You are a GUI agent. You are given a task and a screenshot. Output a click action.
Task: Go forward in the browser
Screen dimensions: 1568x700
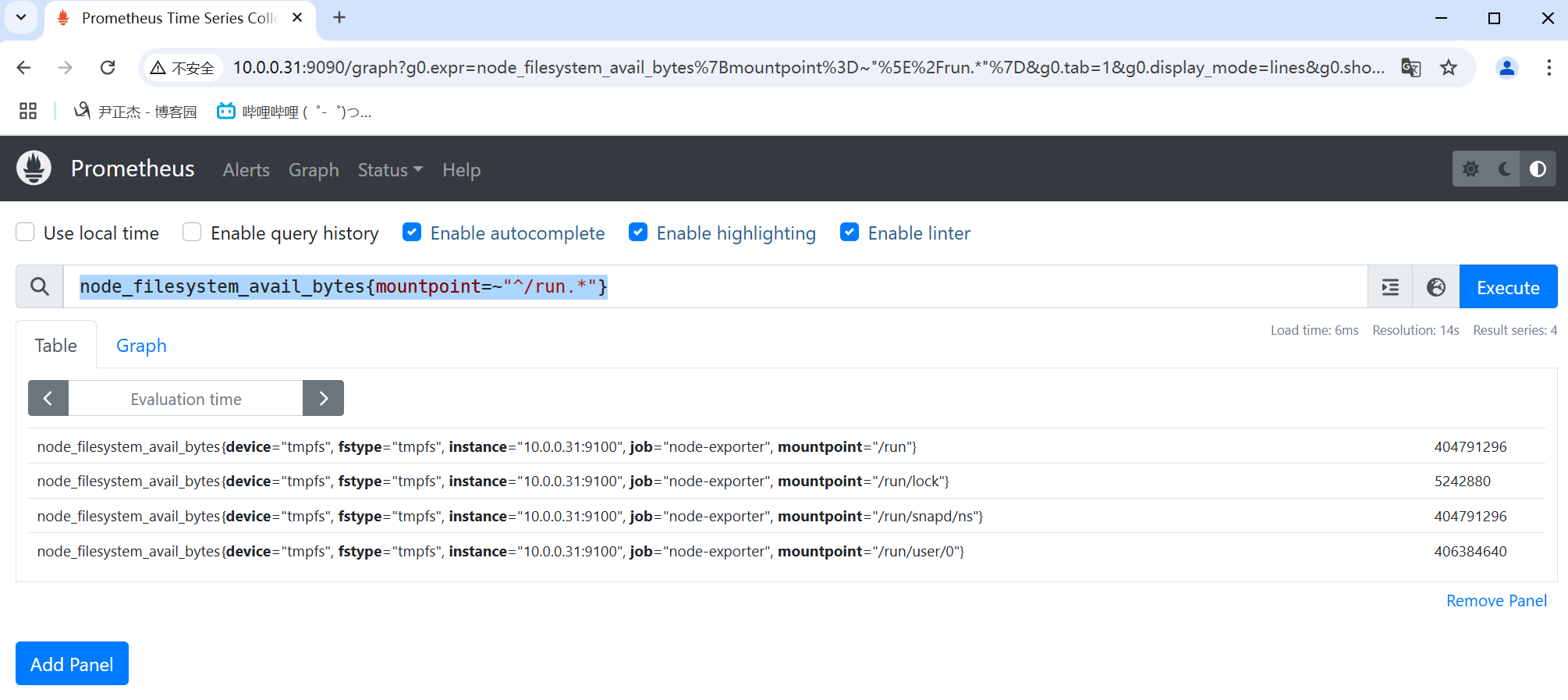66,68
